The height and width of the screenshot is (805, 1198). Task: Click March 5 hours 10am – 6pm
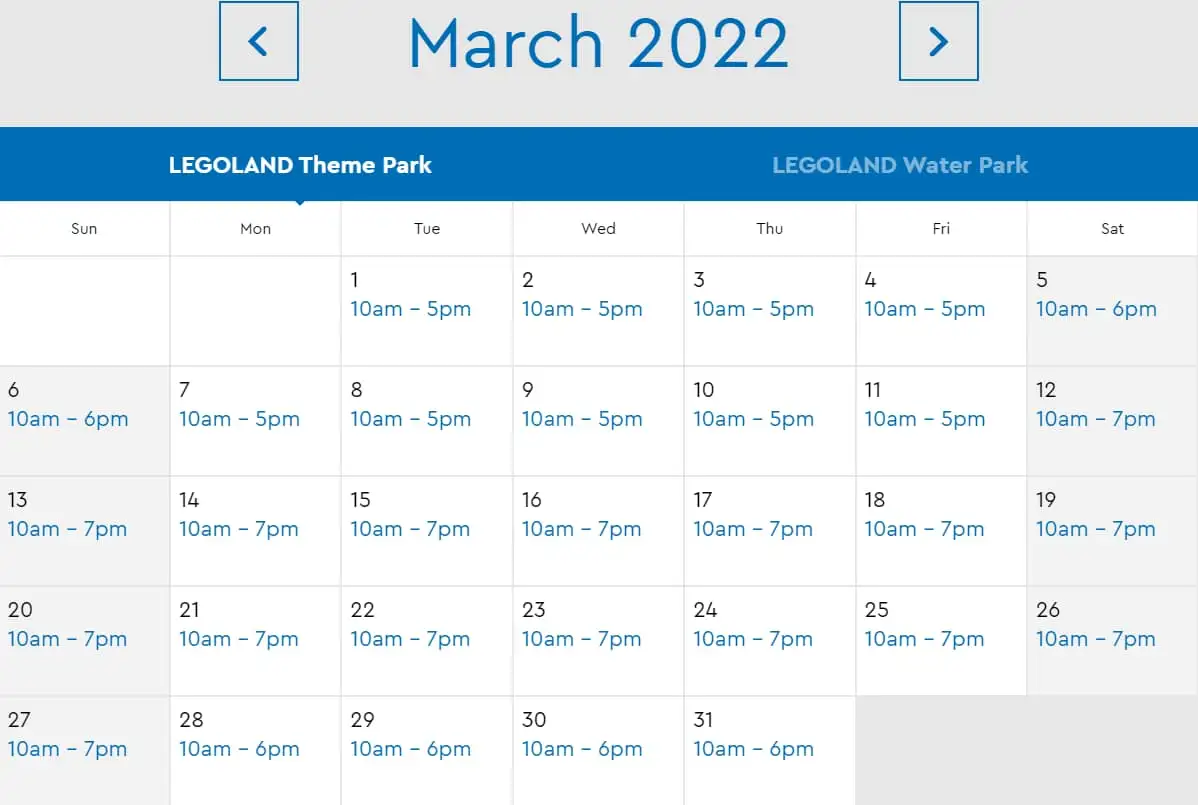[1096, 310]
